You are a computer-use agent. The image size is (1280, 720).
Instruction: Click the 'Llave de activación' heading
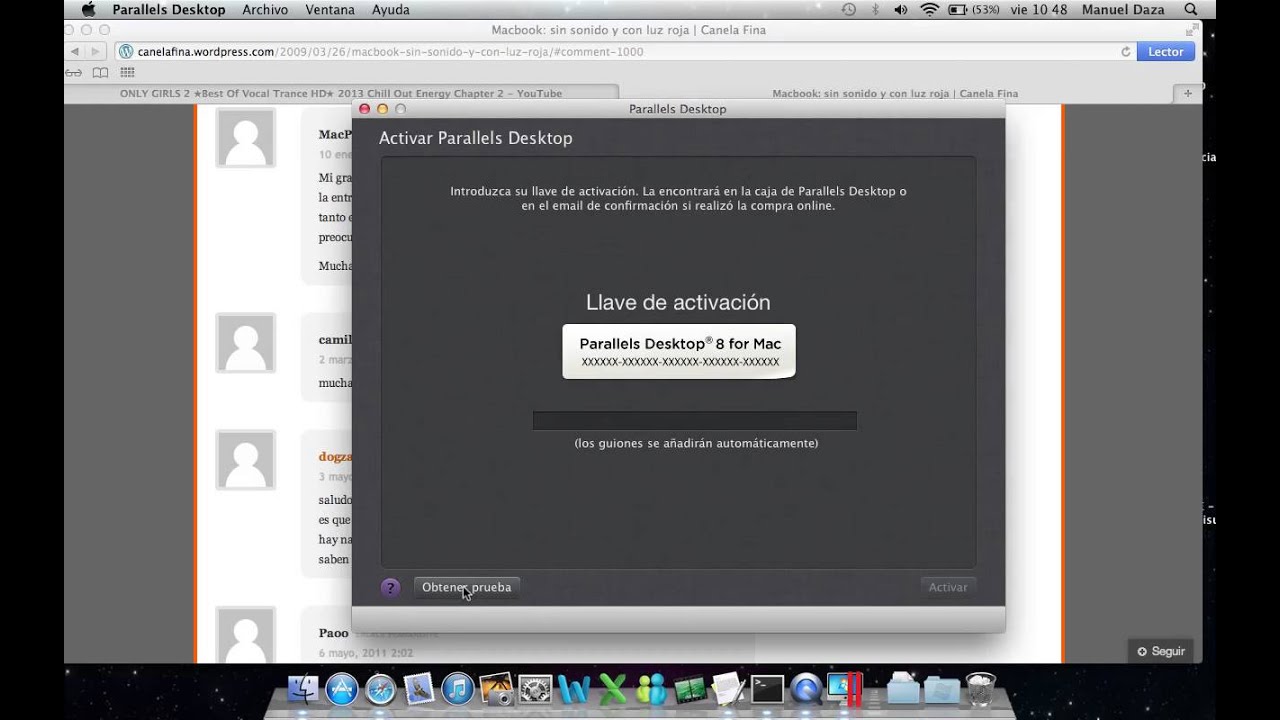[x=678, y=302]
